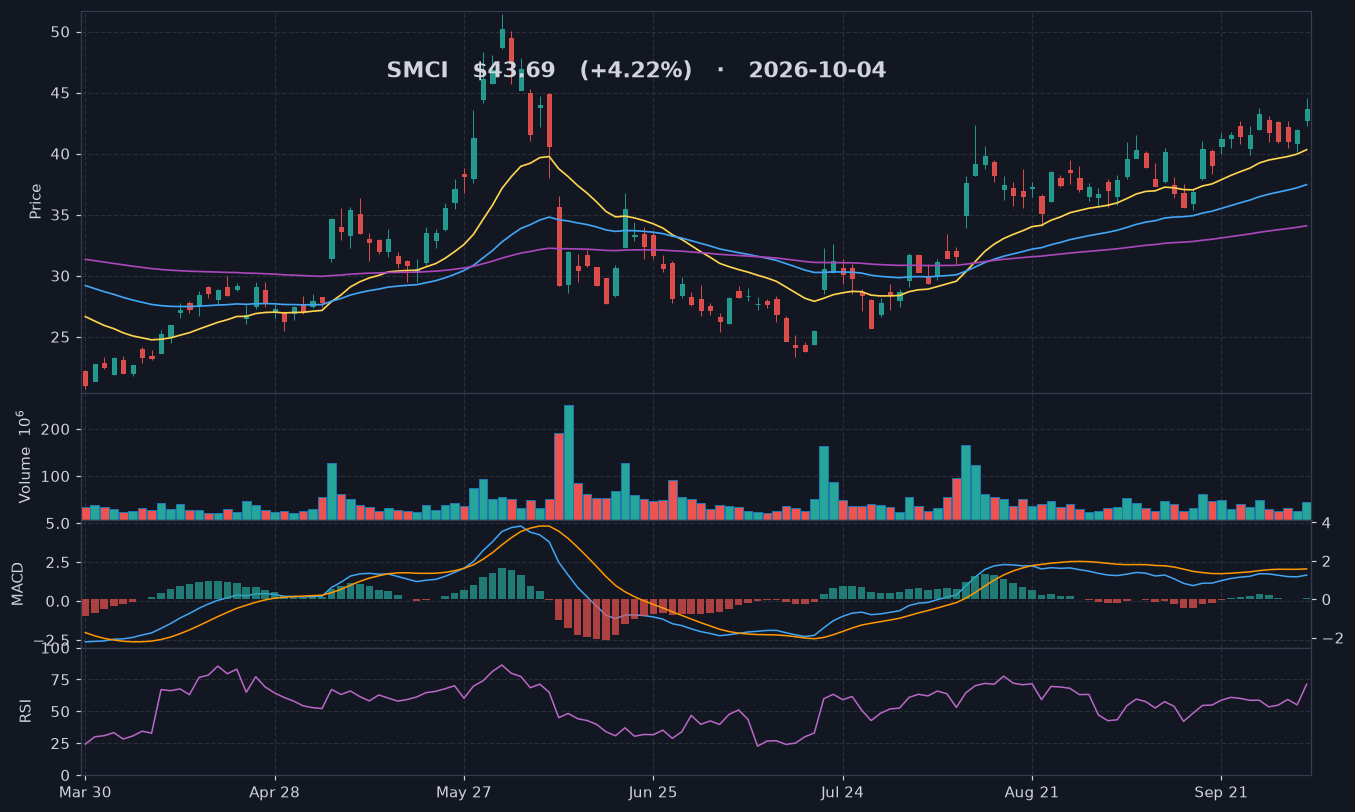Select the Sep 21 date tick label
Image resolution: width=1355 pixels, height=812 pixels.
click(x=1220, y=793)
